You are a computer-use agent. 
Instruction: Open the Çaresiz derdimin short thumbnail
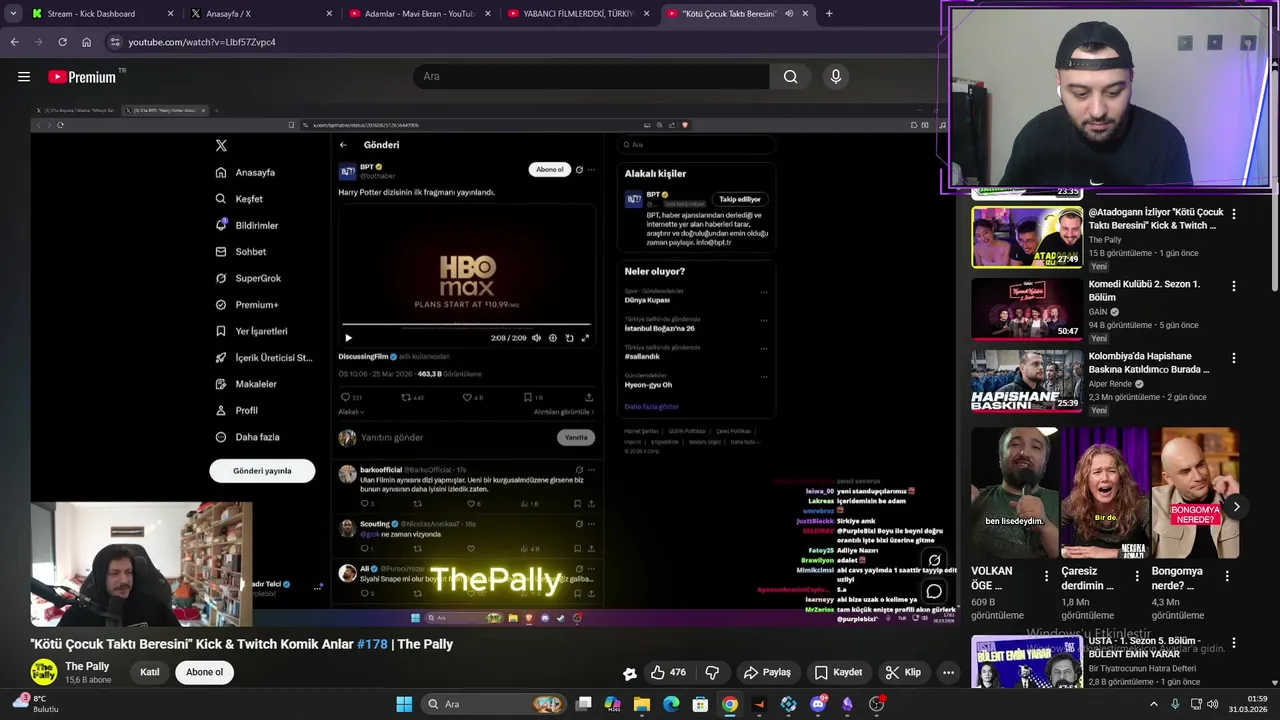1105,492
